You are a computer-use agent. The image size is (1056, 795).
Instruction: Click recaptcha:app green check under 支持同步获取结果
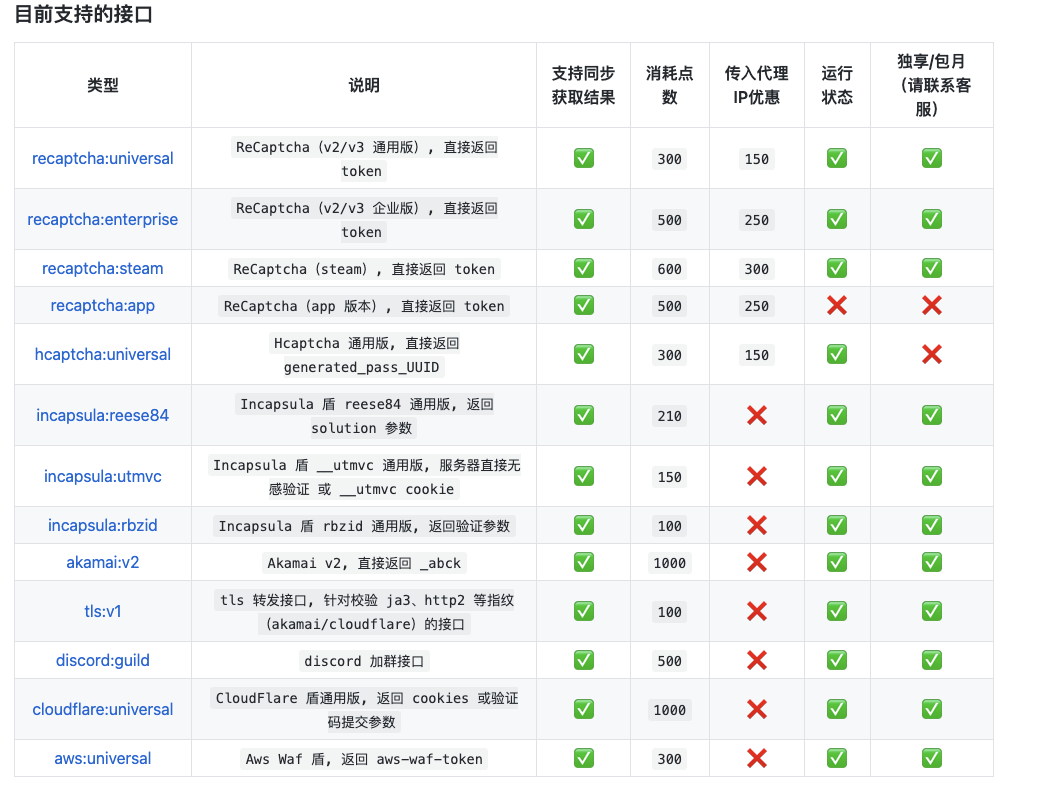584,305
